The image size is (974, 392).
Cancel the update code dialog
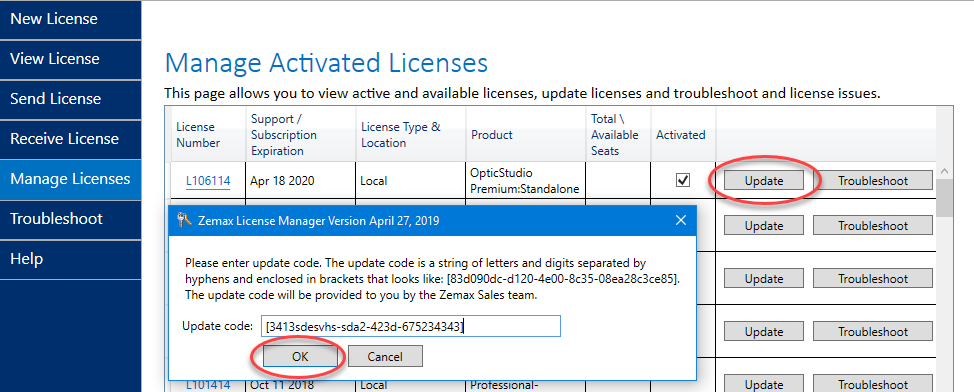(x=385, y=357)
